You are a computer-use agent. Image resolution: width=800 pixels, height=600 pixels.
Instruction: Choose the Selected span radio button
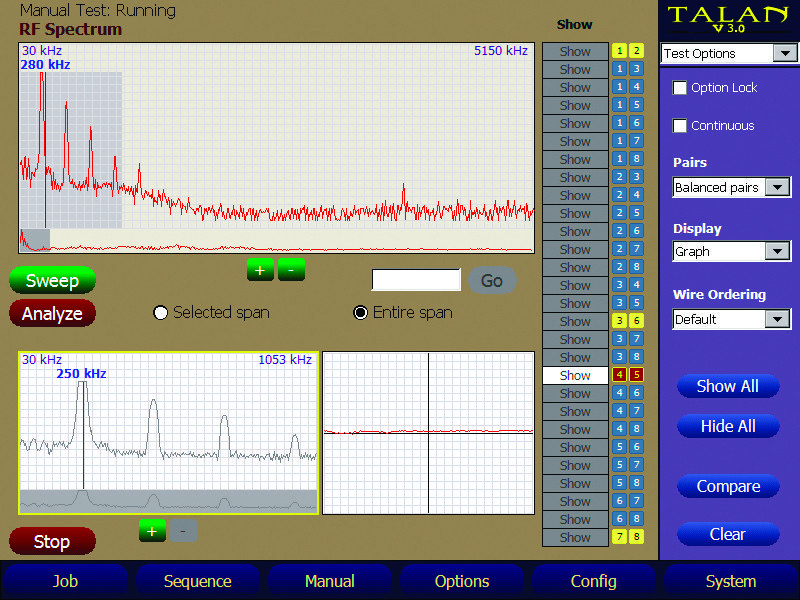pos(160,313)
